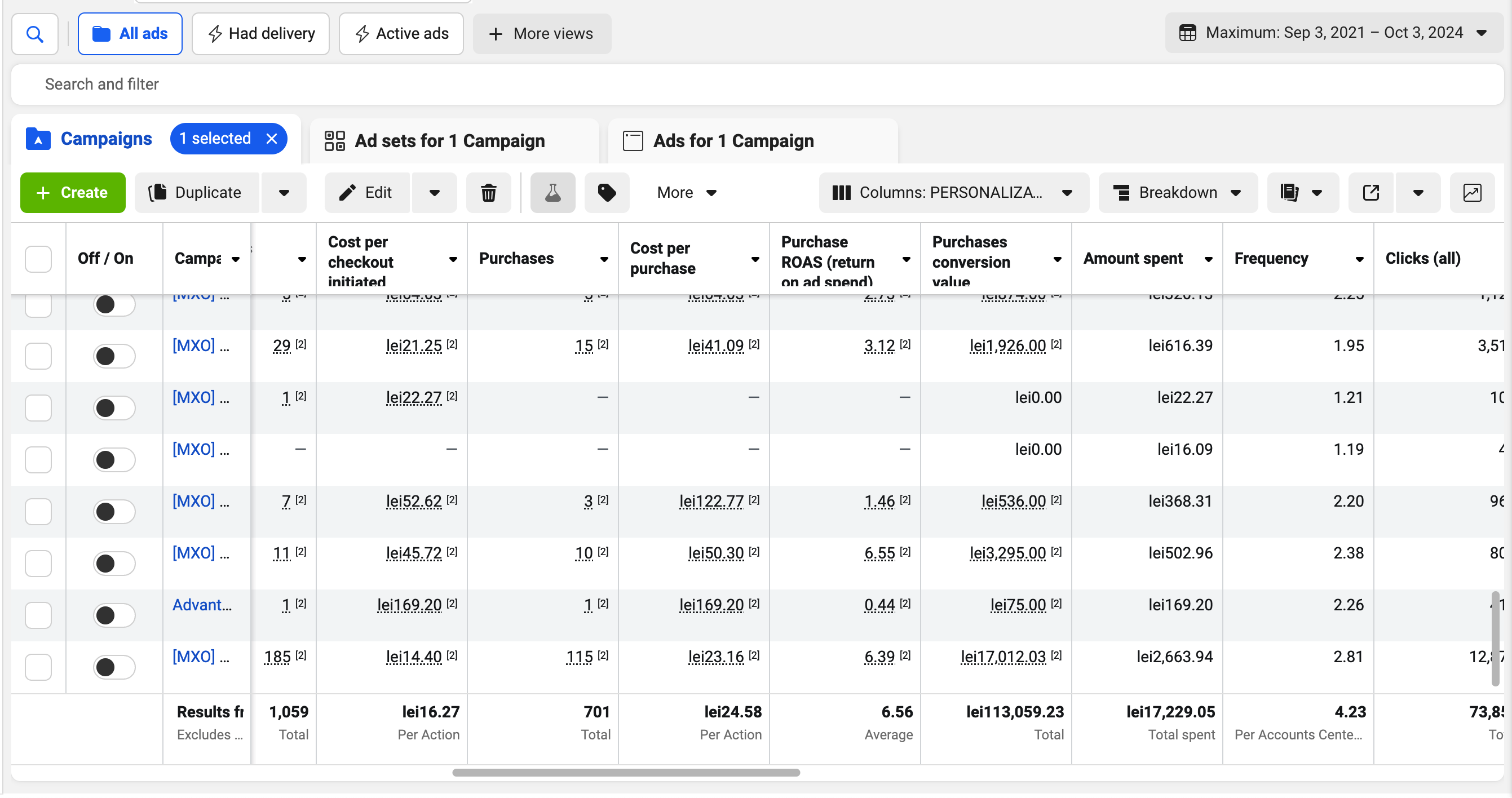Tick the select-all header checkbox
This screenshot has width=1512, height=798.
(x=38, y=259)
